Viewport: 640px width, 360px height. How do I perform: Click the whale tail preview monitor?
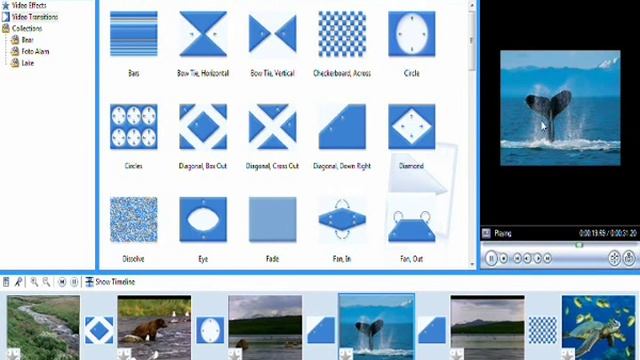tap(560, 108)
